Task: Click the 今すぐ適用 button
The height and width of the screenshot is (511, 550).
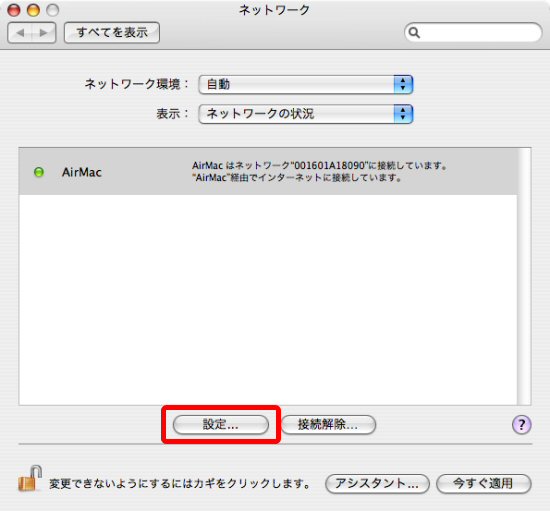Action: coord(484,483)
